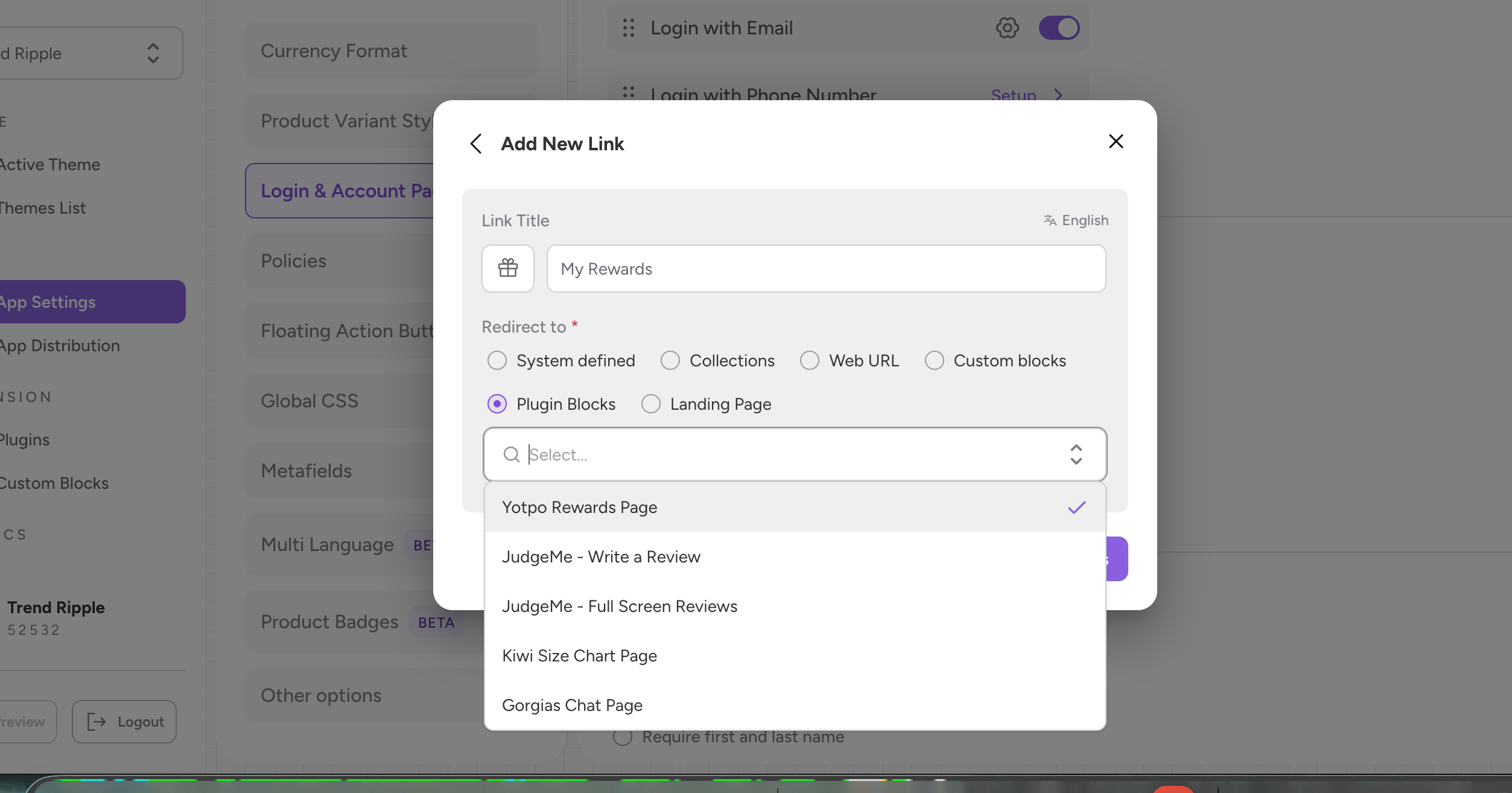Screen dimensions: 1512x793
Task: Click the back arrow in Add New Link
Action: click(x=476, y=144)
